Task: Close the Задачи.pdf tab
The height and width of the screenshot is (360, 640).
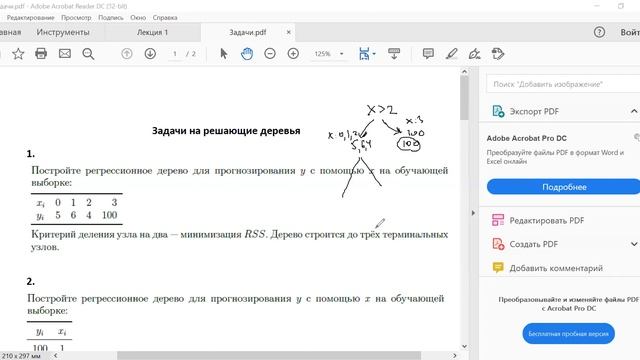Action: [289, 32]
